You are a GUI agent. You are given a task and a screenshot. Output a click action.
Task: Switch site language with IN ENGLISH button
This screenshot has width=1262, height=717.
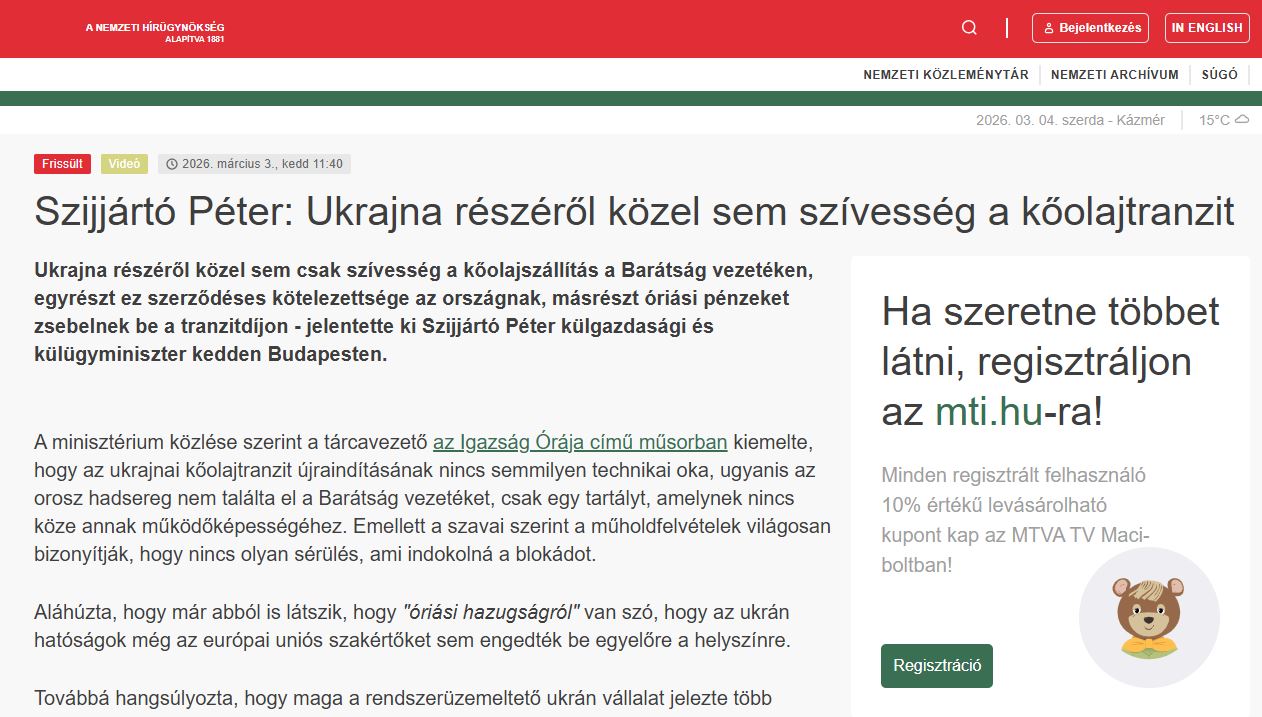click(x=1207, y=27)
